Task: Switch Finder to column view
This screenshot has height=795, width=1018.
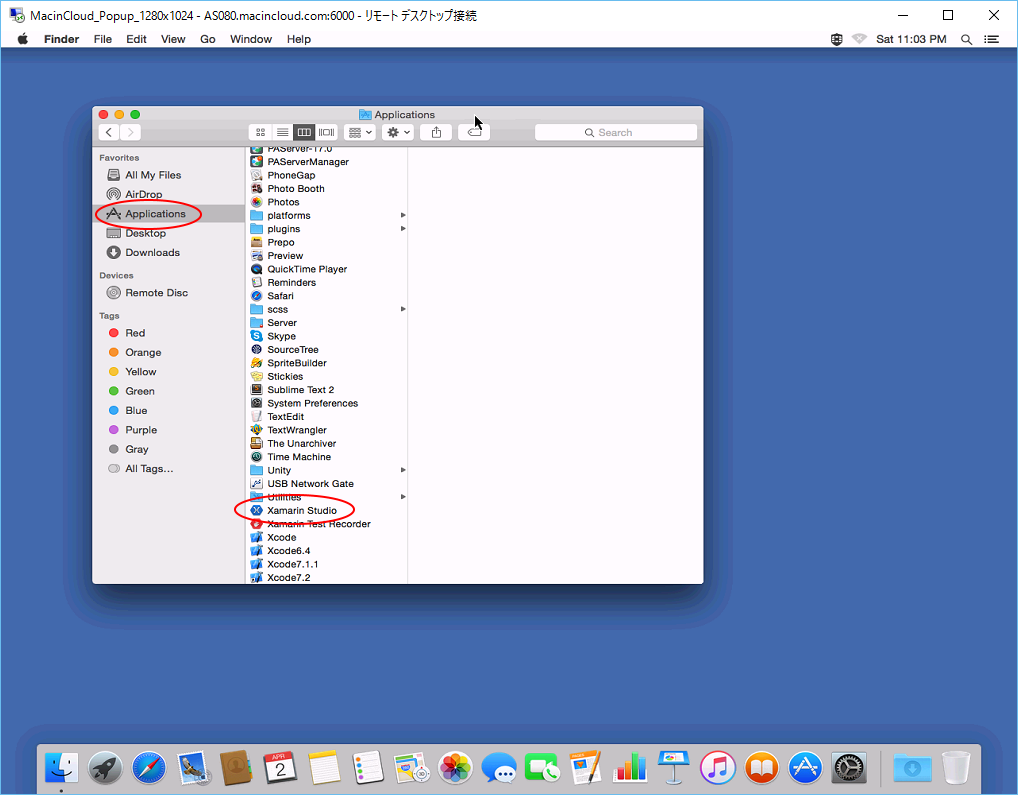Action: 304,132
